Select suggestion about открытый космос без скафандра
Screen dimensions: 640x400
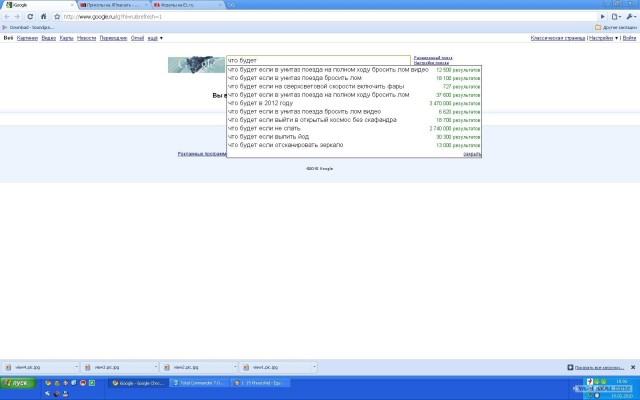click(x=354, y=120)
